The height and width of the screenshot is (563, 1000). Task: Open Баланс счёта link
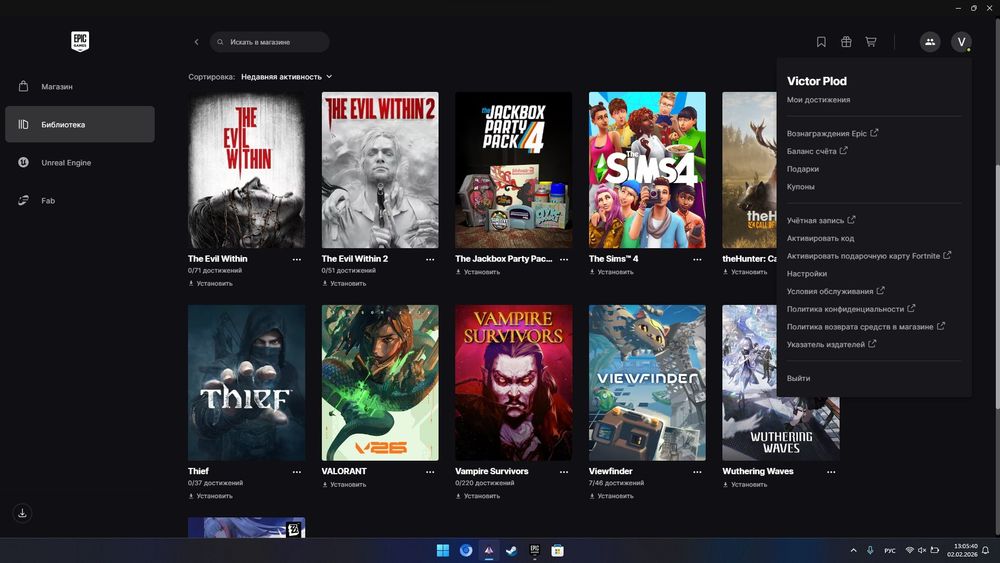coord(817,151)
